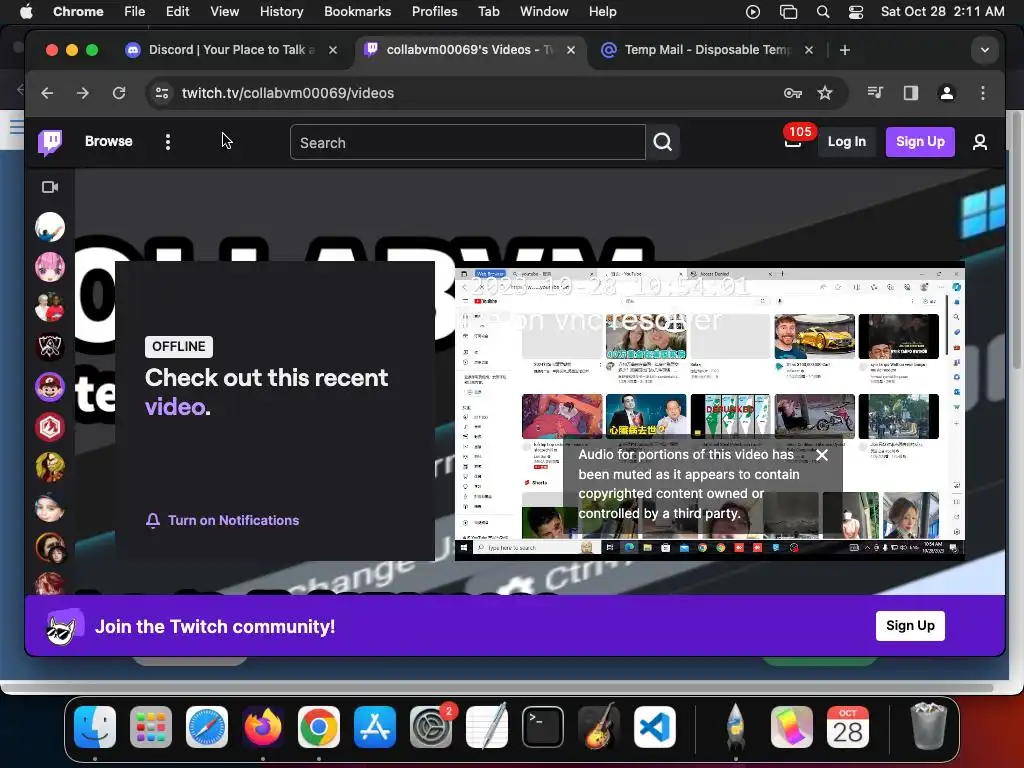The image size is (1024, 768).
Task: Click the purple Sign Up header button
Action: tap(920, 142)
